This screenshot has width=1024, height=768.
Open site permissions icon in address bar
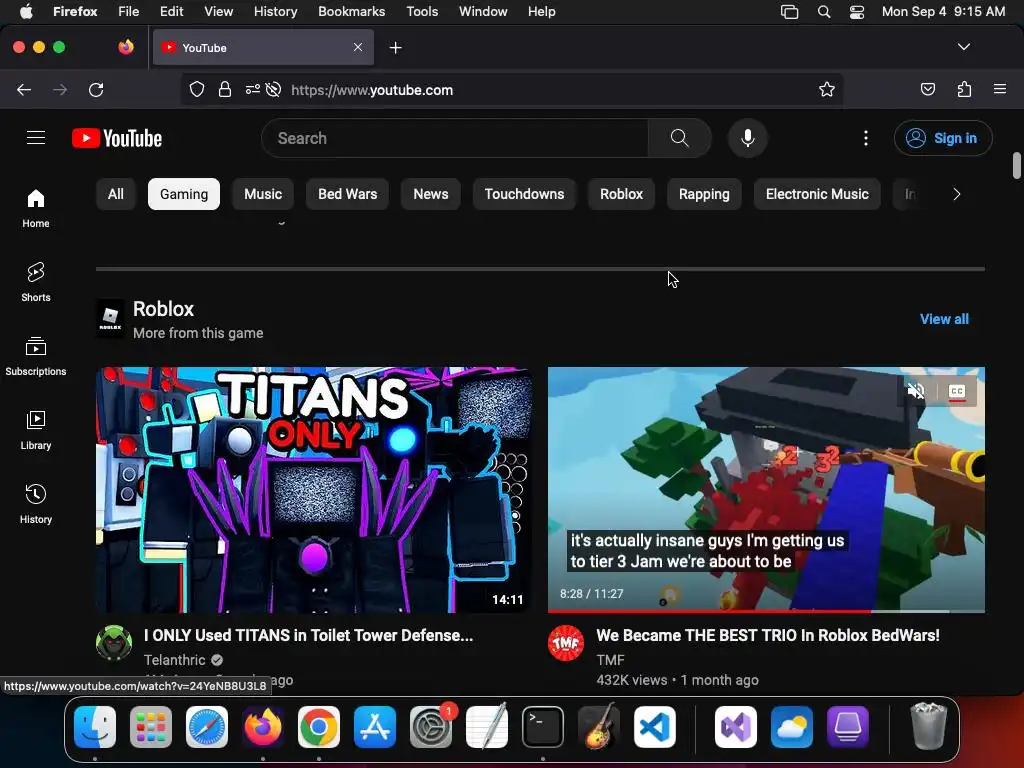point(253,89)
